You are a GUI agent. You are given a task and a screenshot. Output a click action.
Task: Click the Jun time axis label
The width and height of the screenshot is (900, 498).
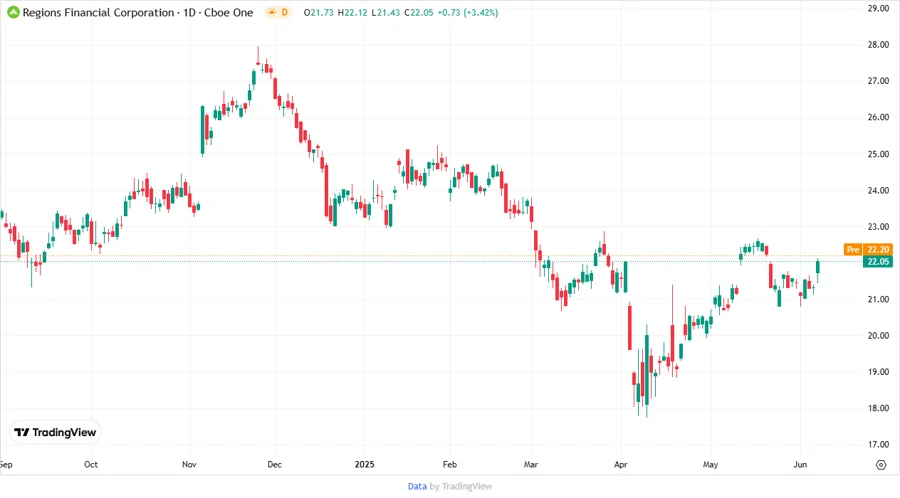pos(800,465)
